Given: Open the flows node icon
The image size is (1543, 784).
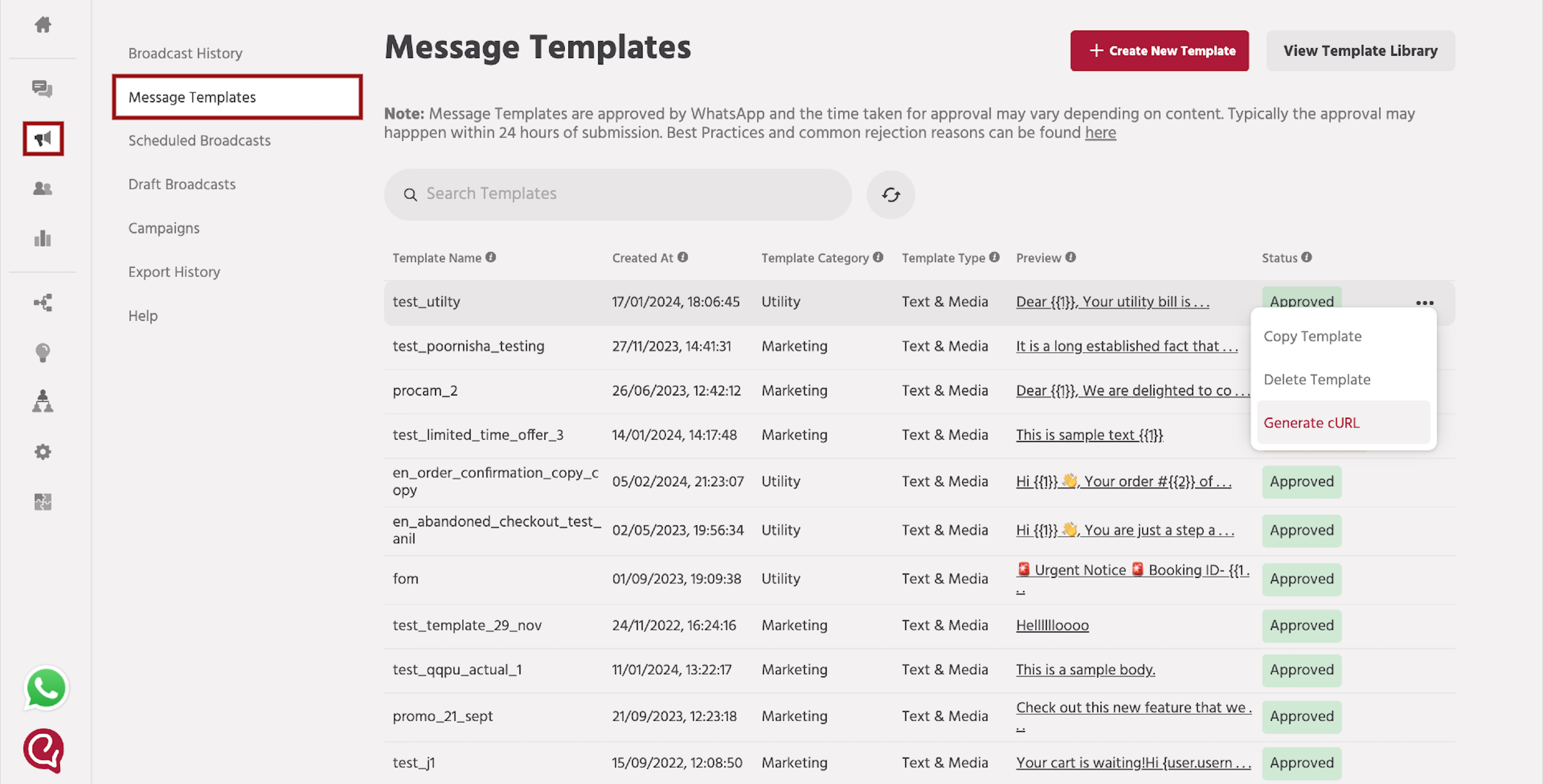Looking at the screenshot, I should point(42,303).
